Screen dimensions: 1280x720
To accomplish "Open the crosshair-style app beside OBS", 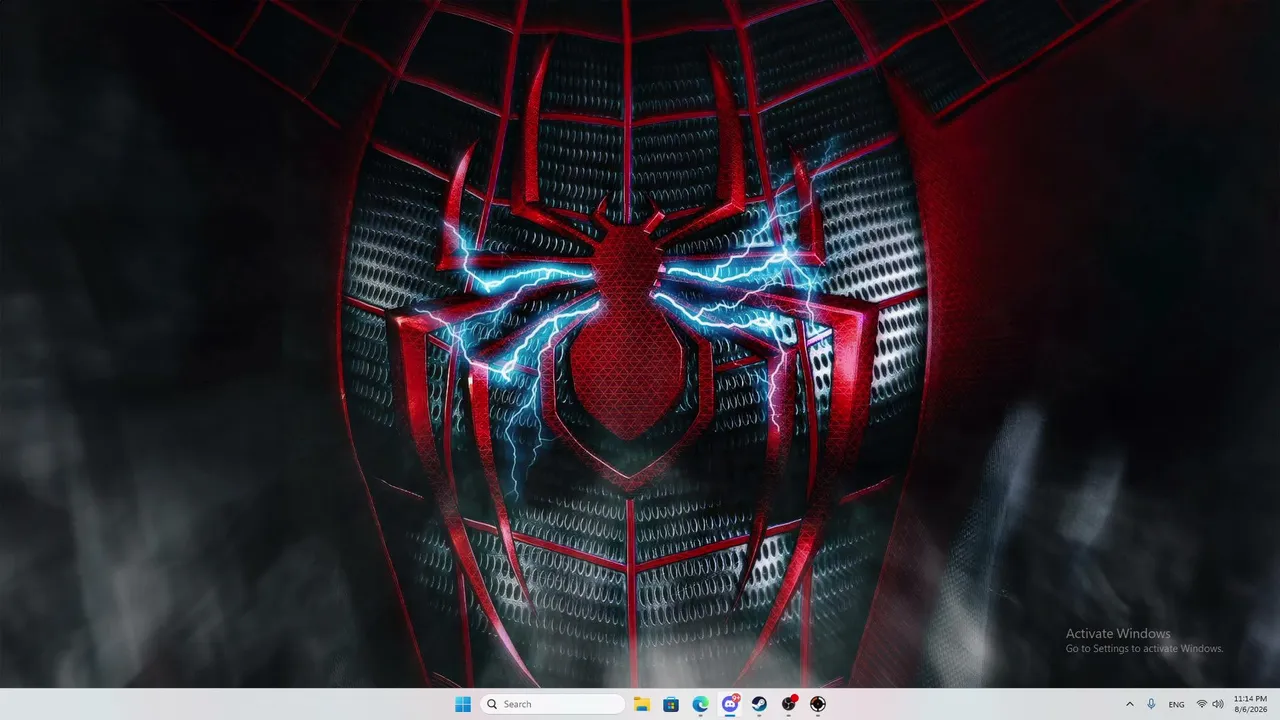I will tap(818, 704).
